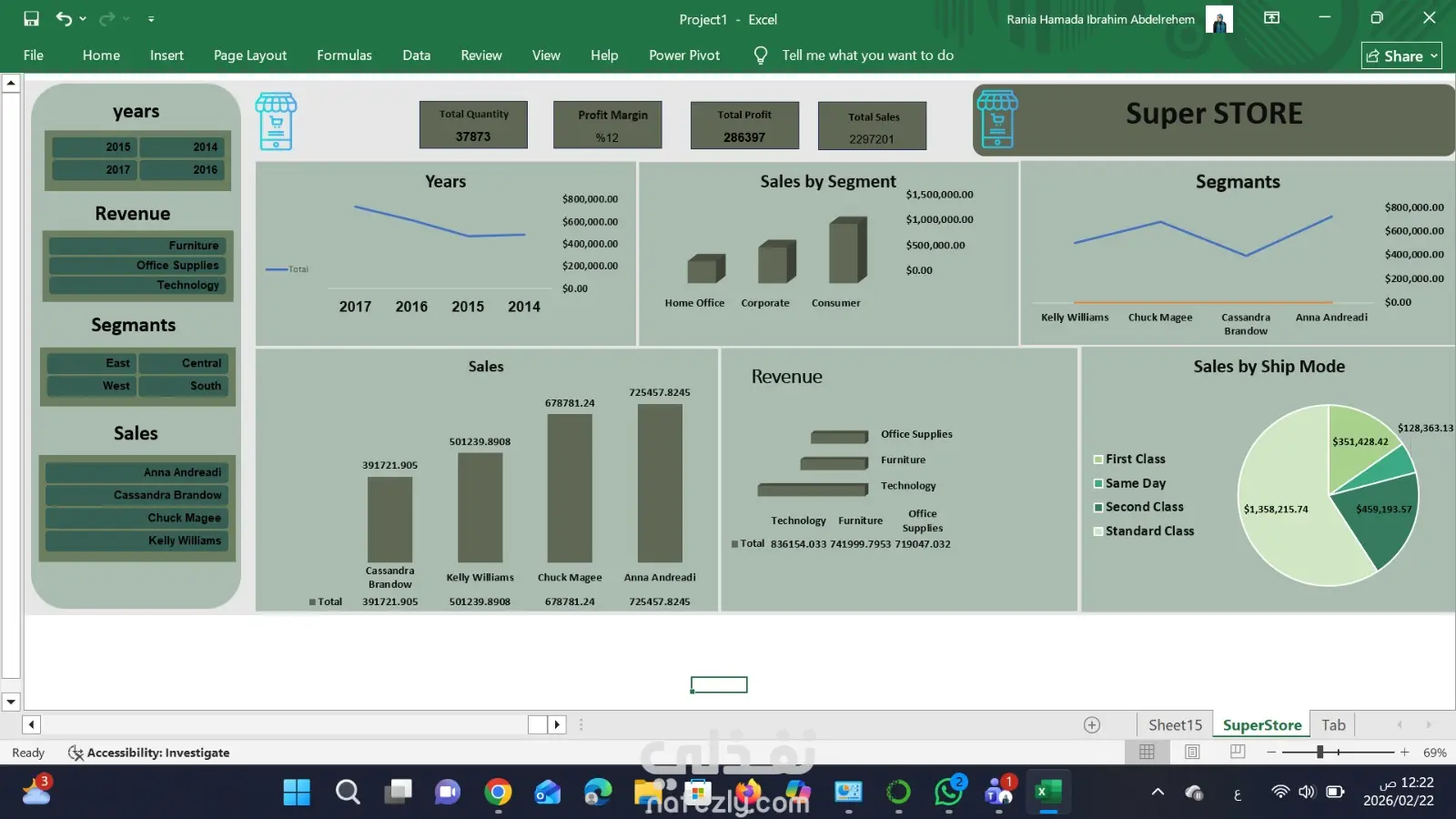The image size is (1456, 819).
Task: Zoom in with the plus button
Action: coord(1404,753)
